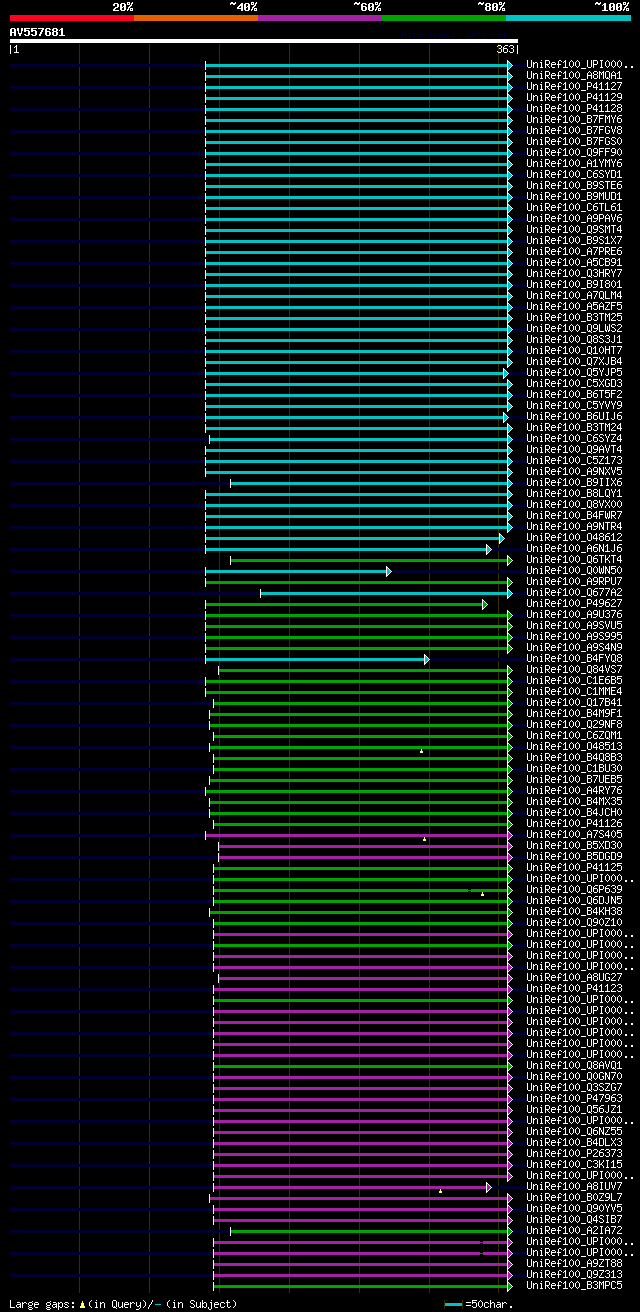Select the UniRef100_C5Z173 label
The image size is (640, 1312).
coord(574,461)
